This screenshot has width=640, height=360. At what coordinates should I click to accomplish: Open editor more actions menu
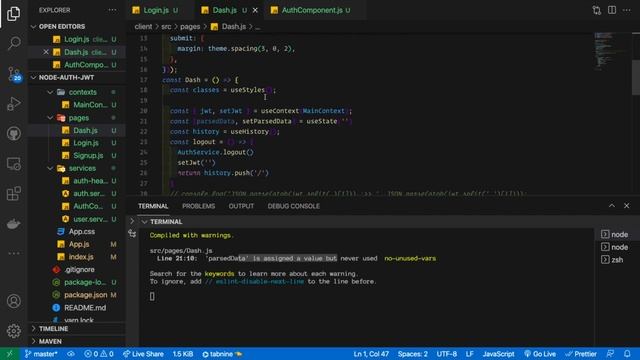[627, 10]
